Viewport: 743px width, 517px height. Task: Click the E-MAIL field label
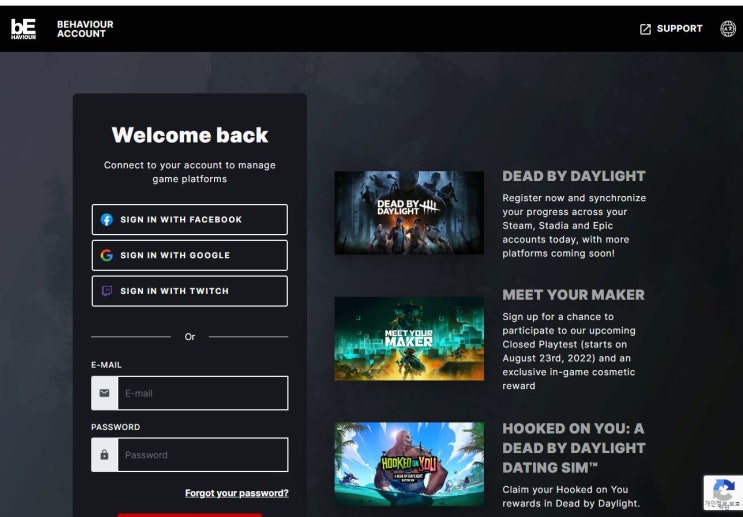coord(107,365)
